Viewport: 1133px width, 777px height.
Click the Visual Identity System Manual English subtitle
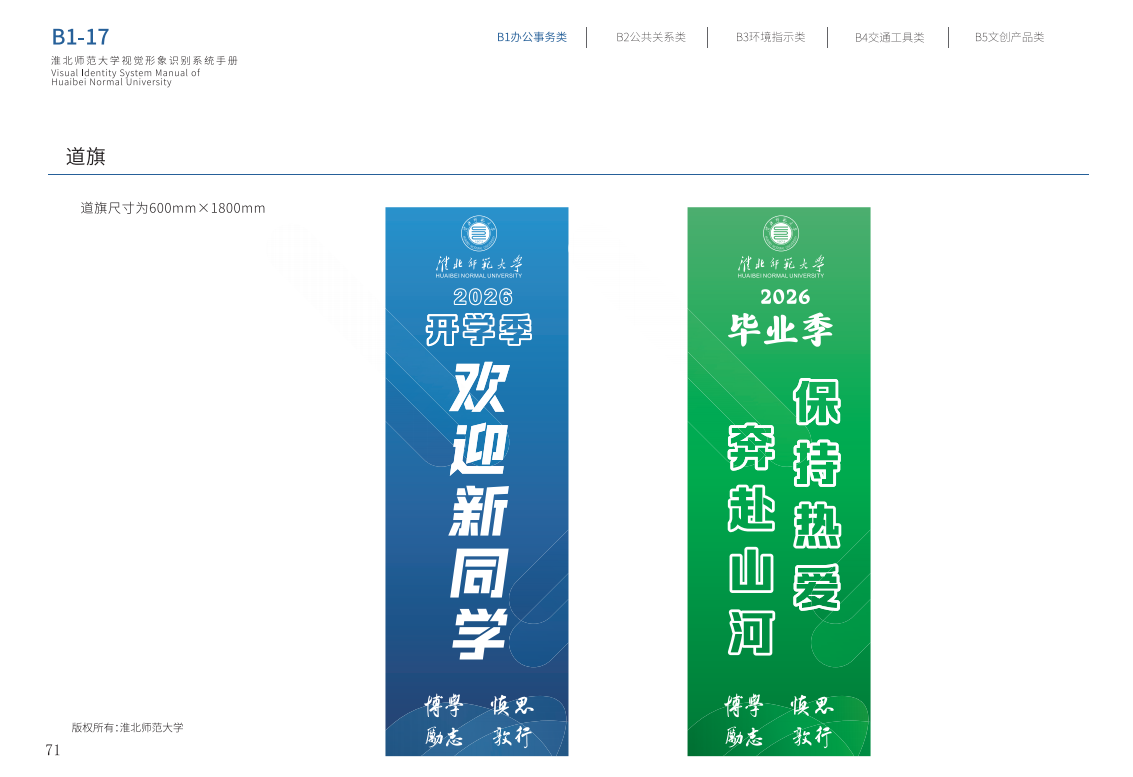[x=126, y=77]
